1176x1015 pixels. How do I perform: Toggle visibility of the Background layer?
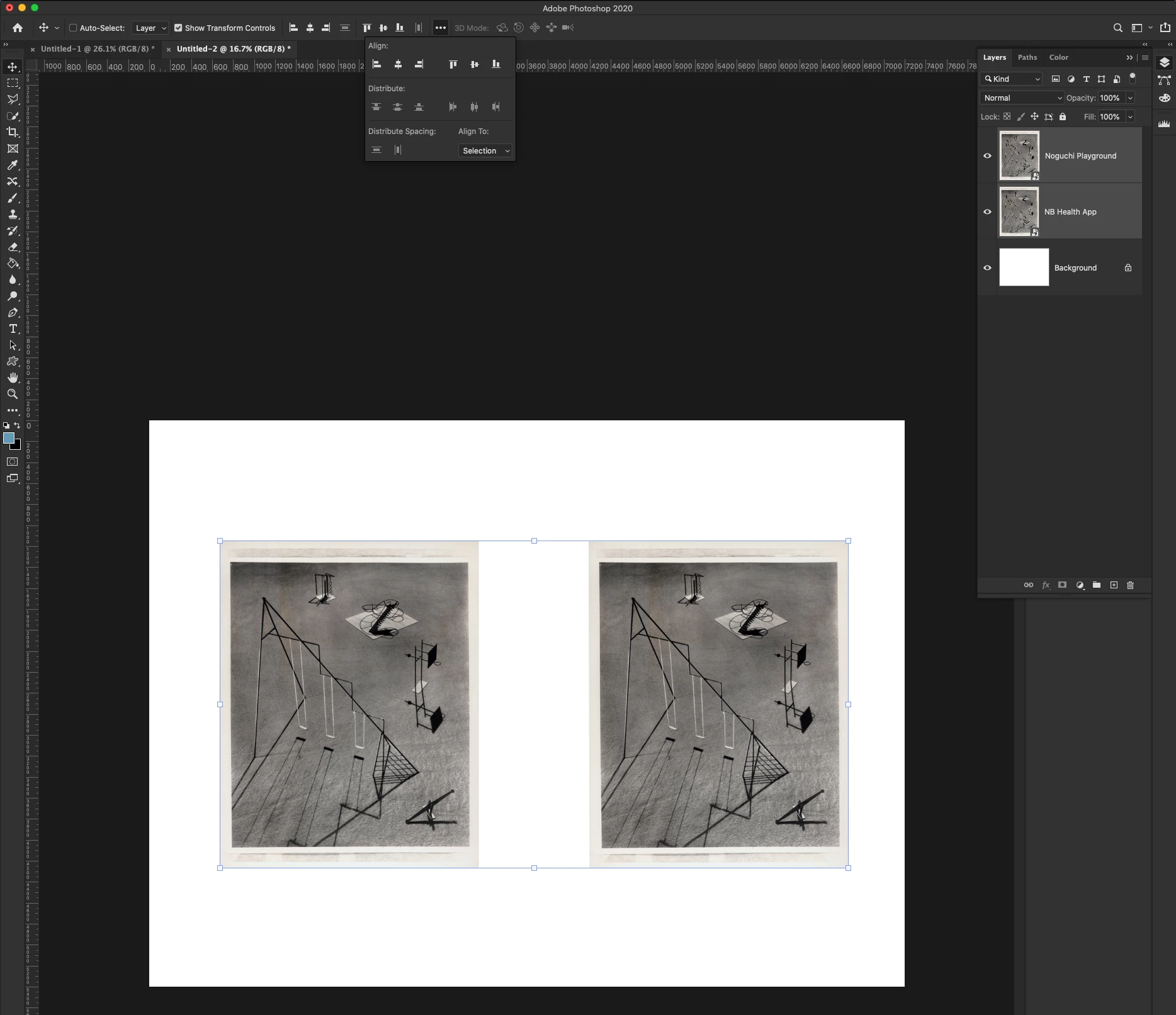coord(987,268)
